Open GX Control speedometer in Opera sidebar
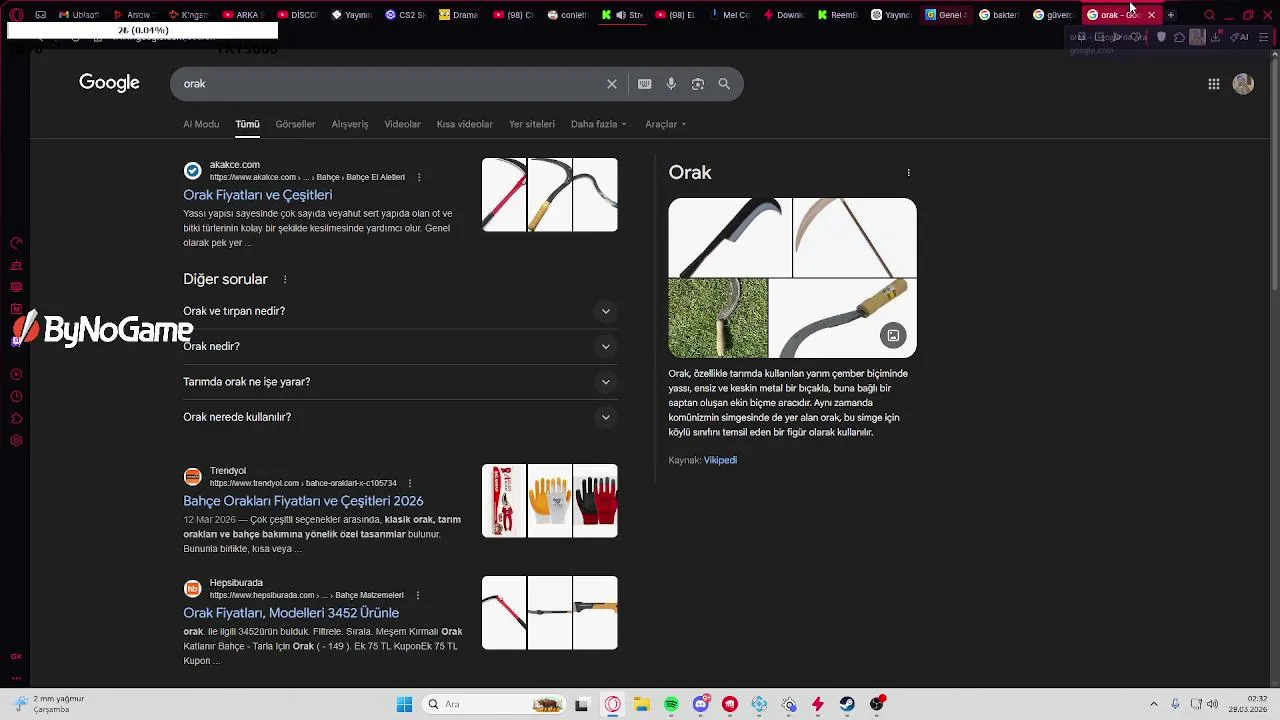Viewport: 1280px width, 720px height. click(16, 243)
